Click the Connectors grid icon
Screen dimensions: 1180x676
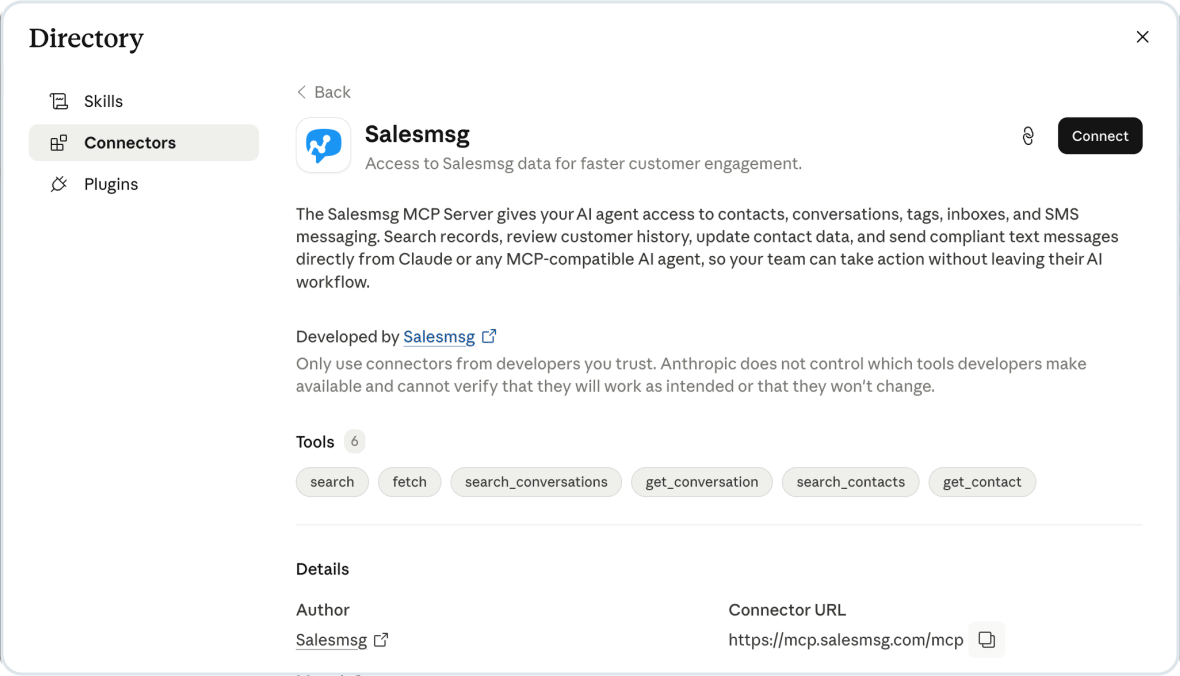pos(59,142)
